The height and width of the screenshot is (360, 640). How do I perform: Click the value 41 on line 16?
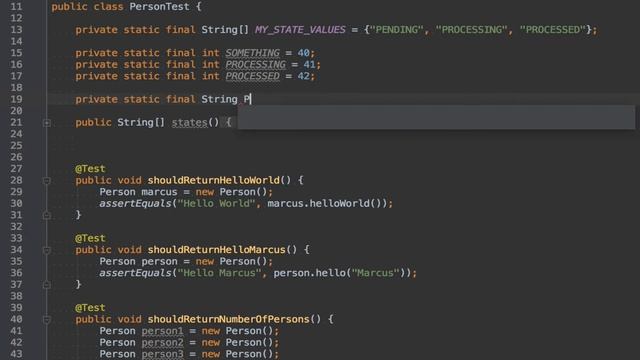(x=309, y=64)
